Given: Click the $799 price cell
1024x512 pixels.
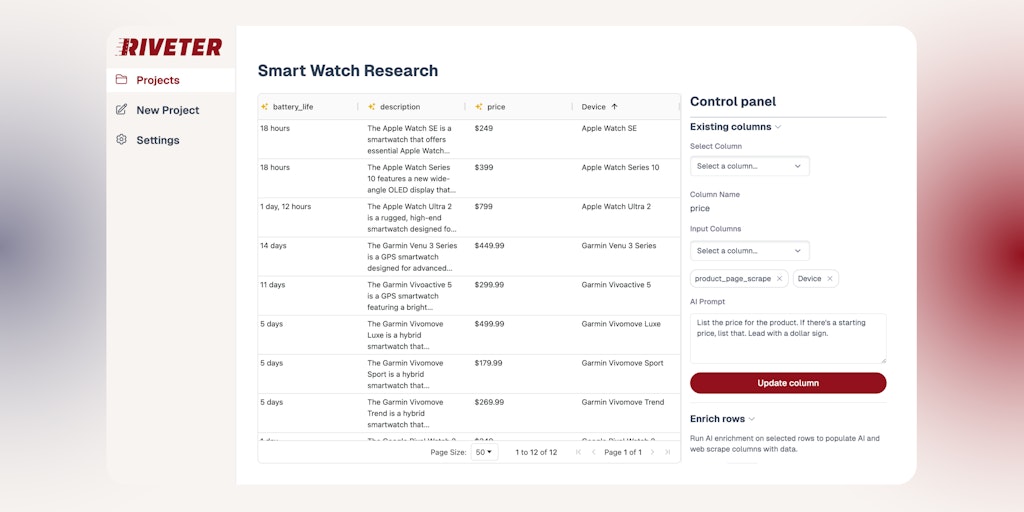Looking at the screenshot, I should pyautogui.click(x=484, y=207).
